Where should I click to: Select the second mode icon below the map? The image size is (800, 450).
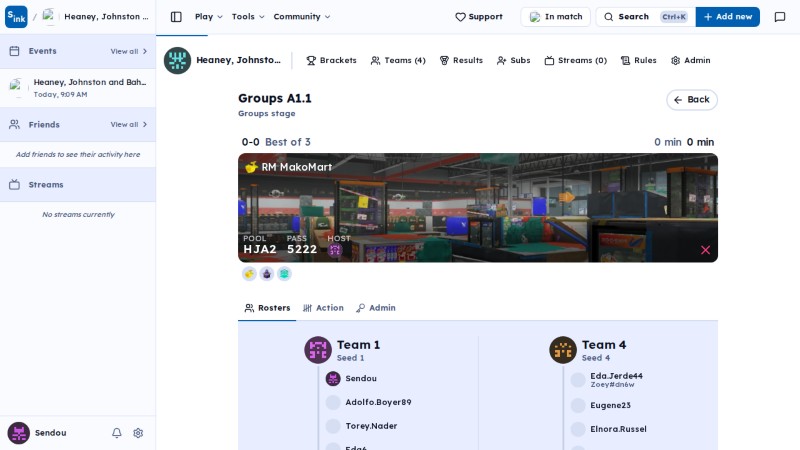(266, 274)
